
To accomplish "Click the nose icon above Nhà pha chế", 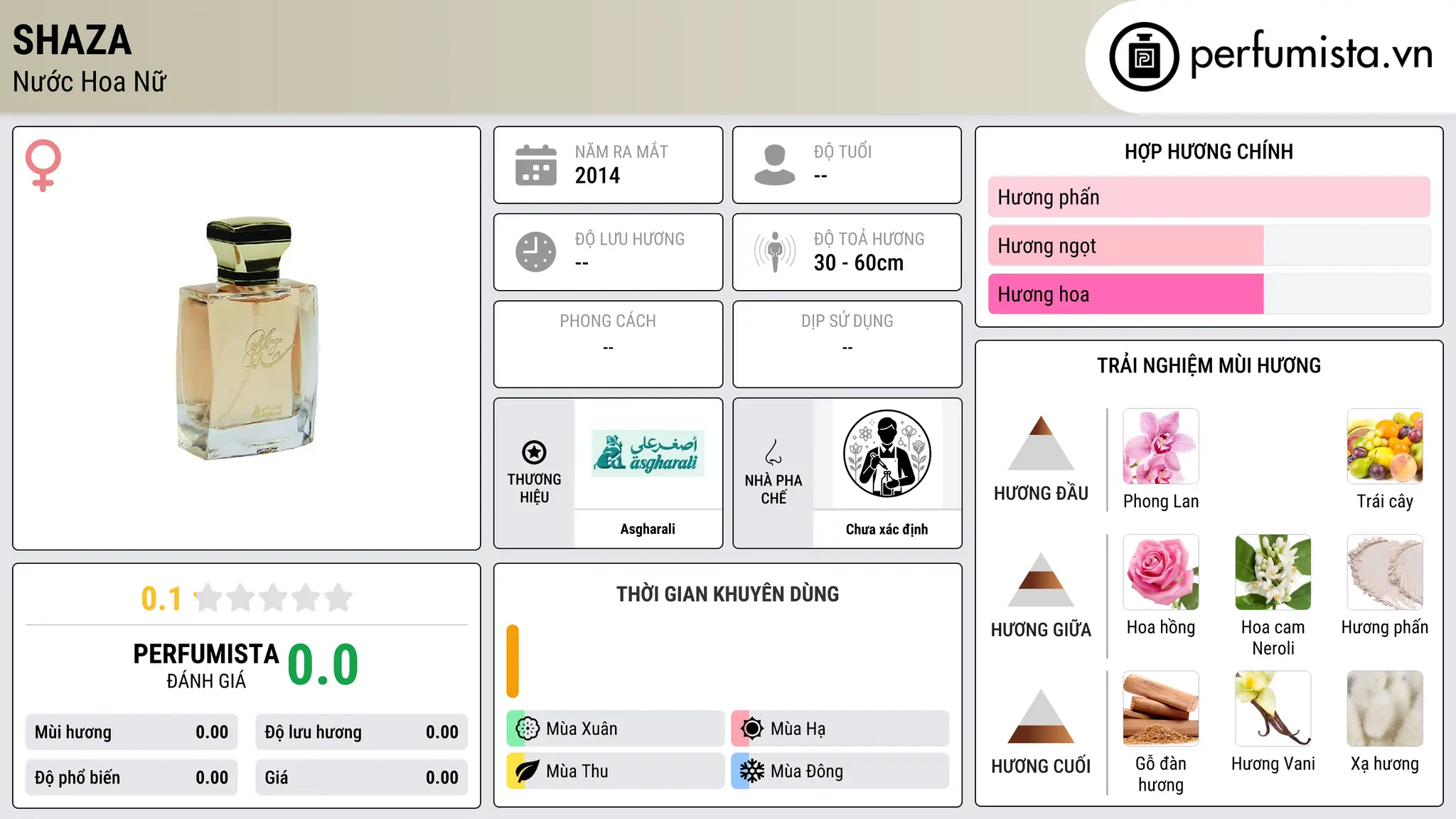I will pyautogui.click(x=773, y=452).
